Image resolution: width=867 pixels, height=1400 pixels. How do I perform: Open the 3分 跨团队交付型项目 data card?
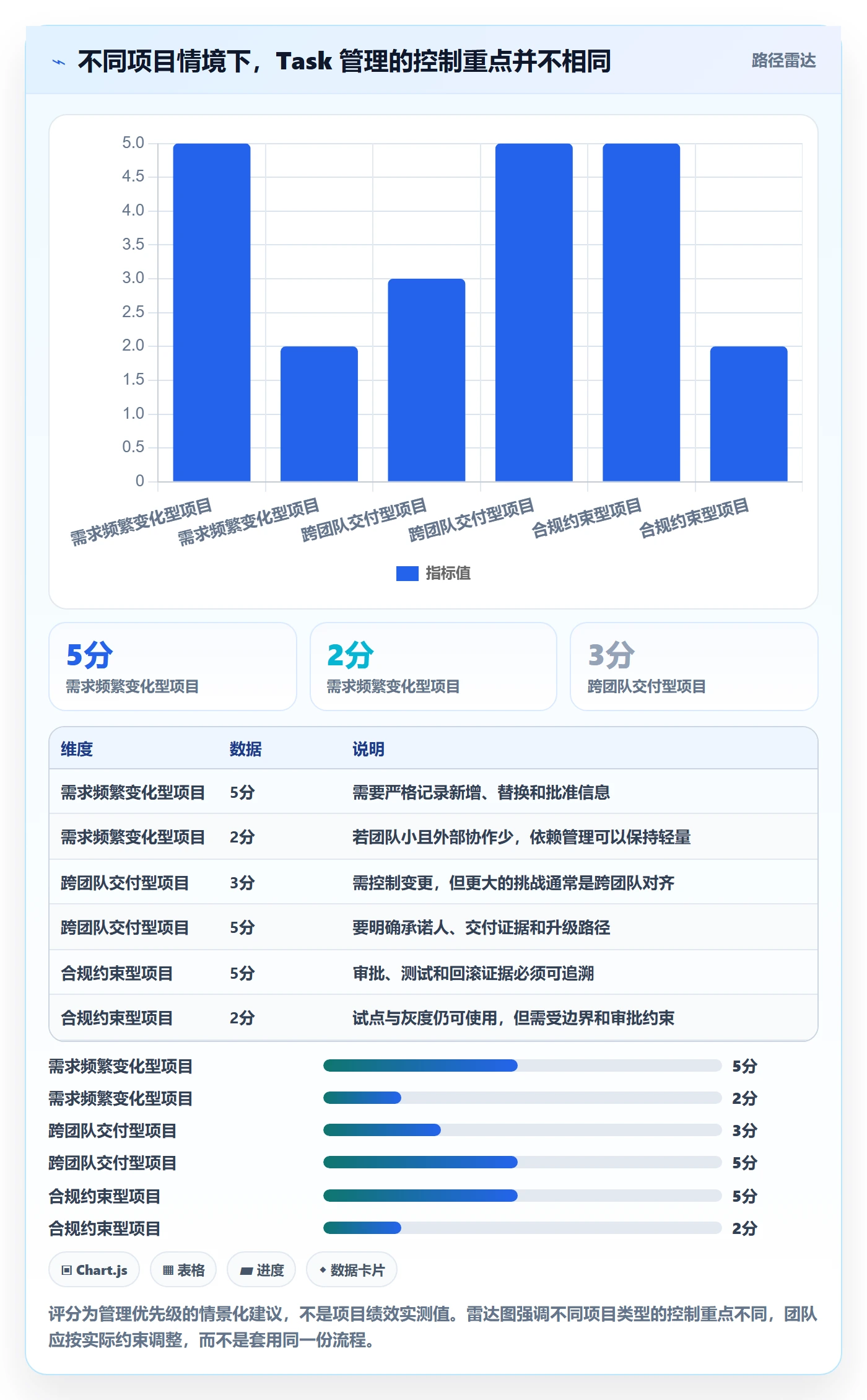(x=694, y=667)
